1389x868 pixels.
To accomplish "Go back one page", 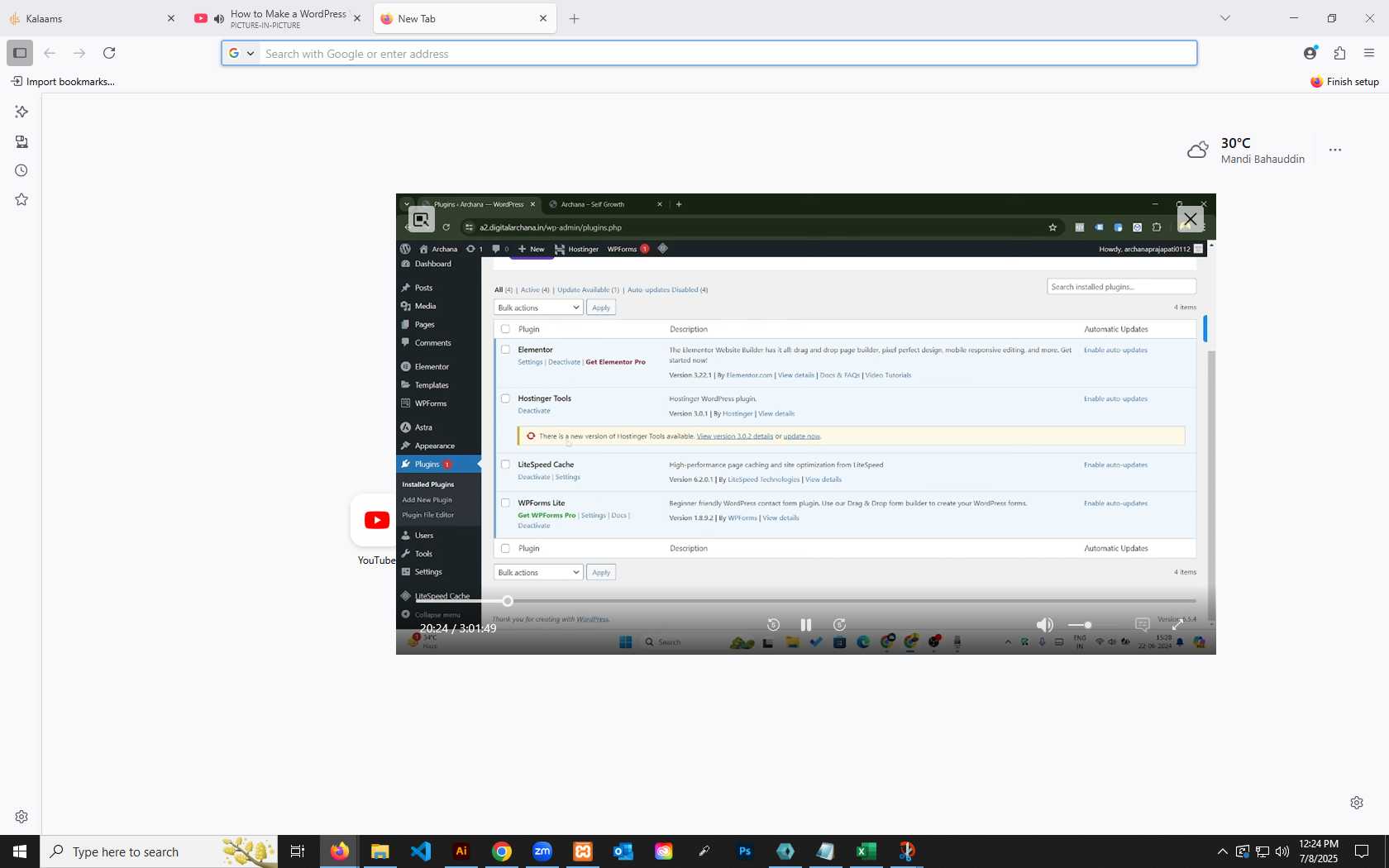I will [x=50, y=53].
